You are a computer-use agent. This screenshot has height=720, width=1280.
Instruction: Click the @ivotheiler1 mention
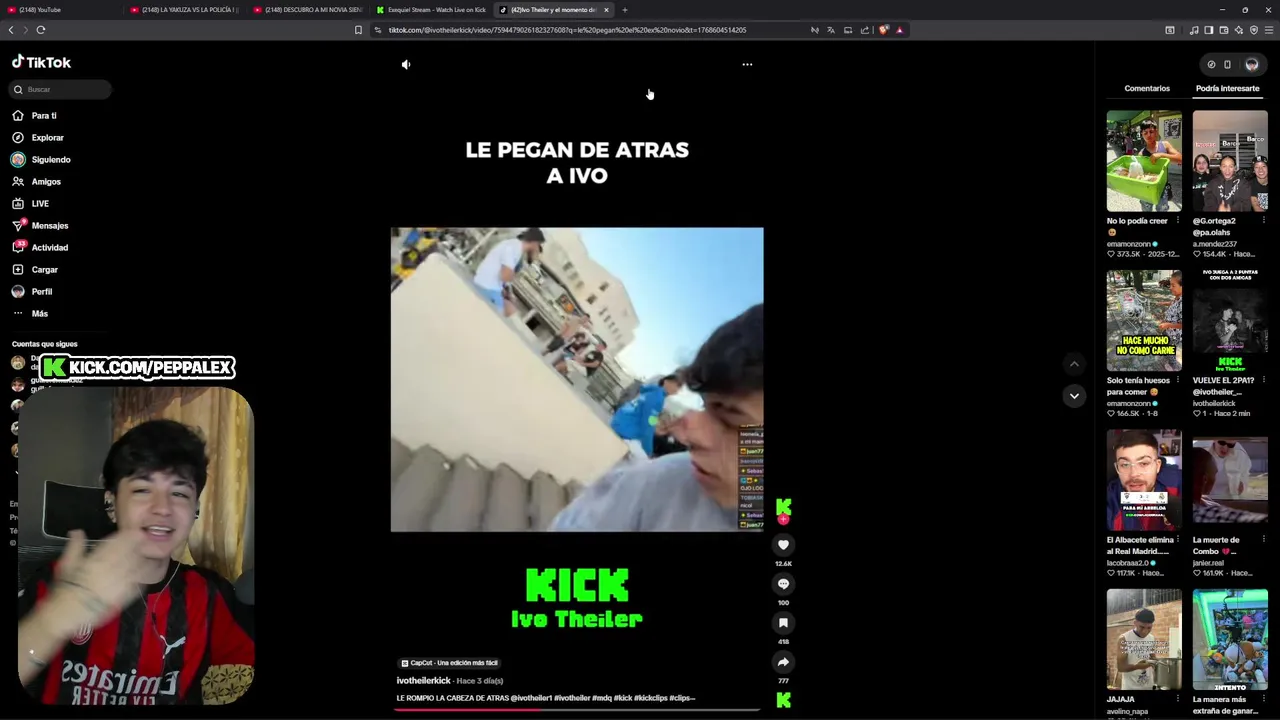[531, 698]
